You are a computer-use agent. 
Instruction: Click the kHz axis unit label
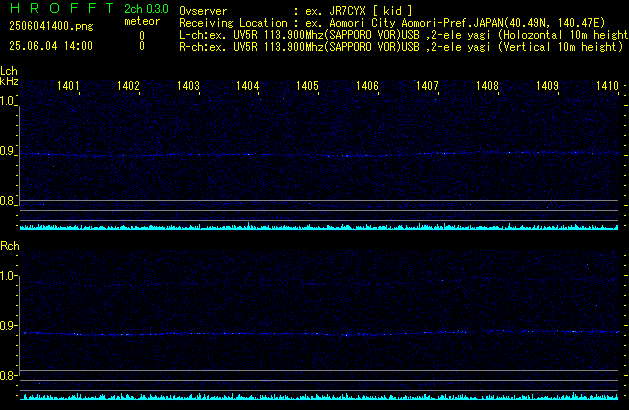[9, 81]
